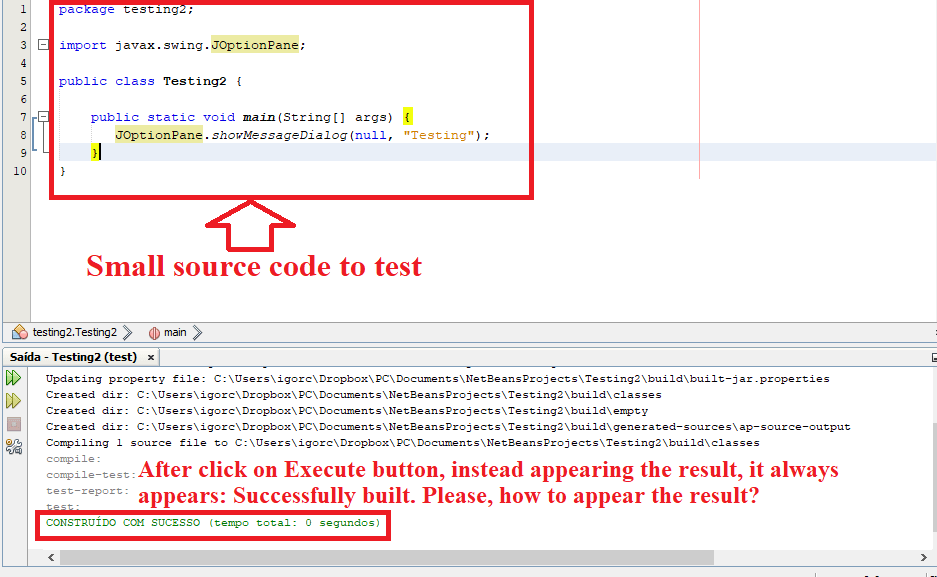The height and width of the screenshot is (577, 937).
Task: Expand the chevron after testing2.Testing2 breadcrumb
Action: (127, 333)
